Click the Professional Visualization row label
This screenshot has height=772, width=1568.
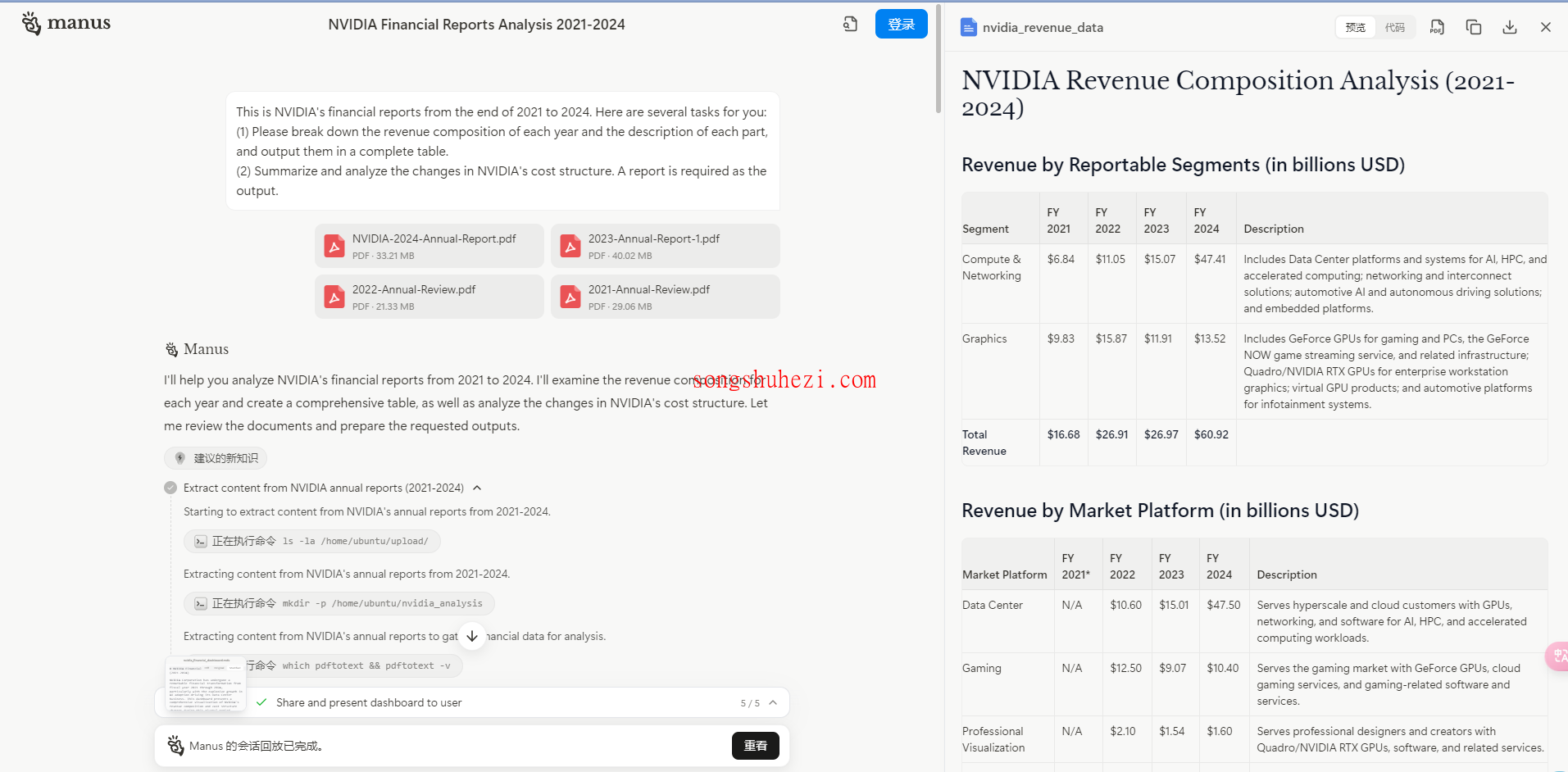(x=993, y=739)
